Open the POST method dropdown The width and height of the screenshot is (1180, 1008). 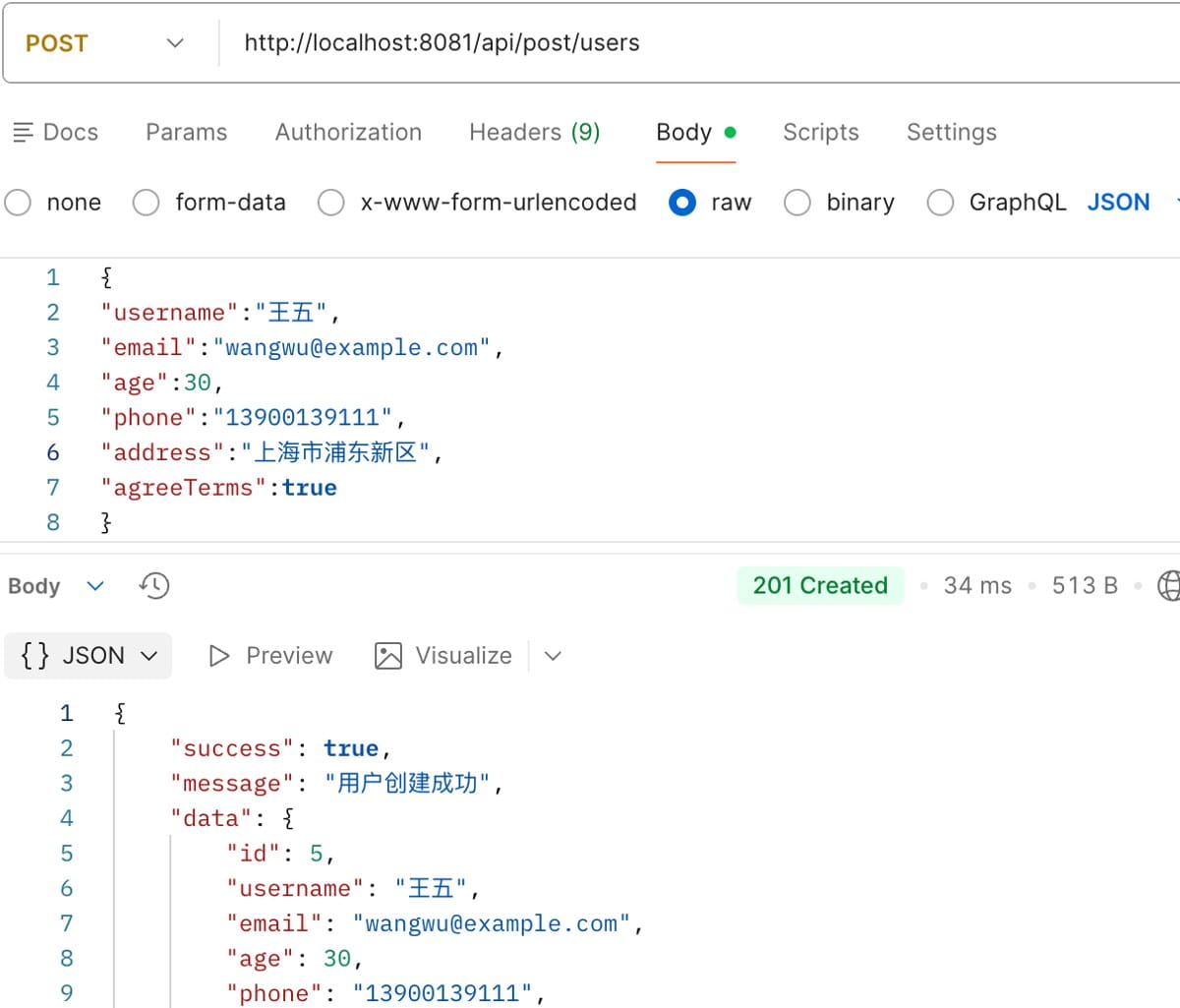click(x=174, y=43)
